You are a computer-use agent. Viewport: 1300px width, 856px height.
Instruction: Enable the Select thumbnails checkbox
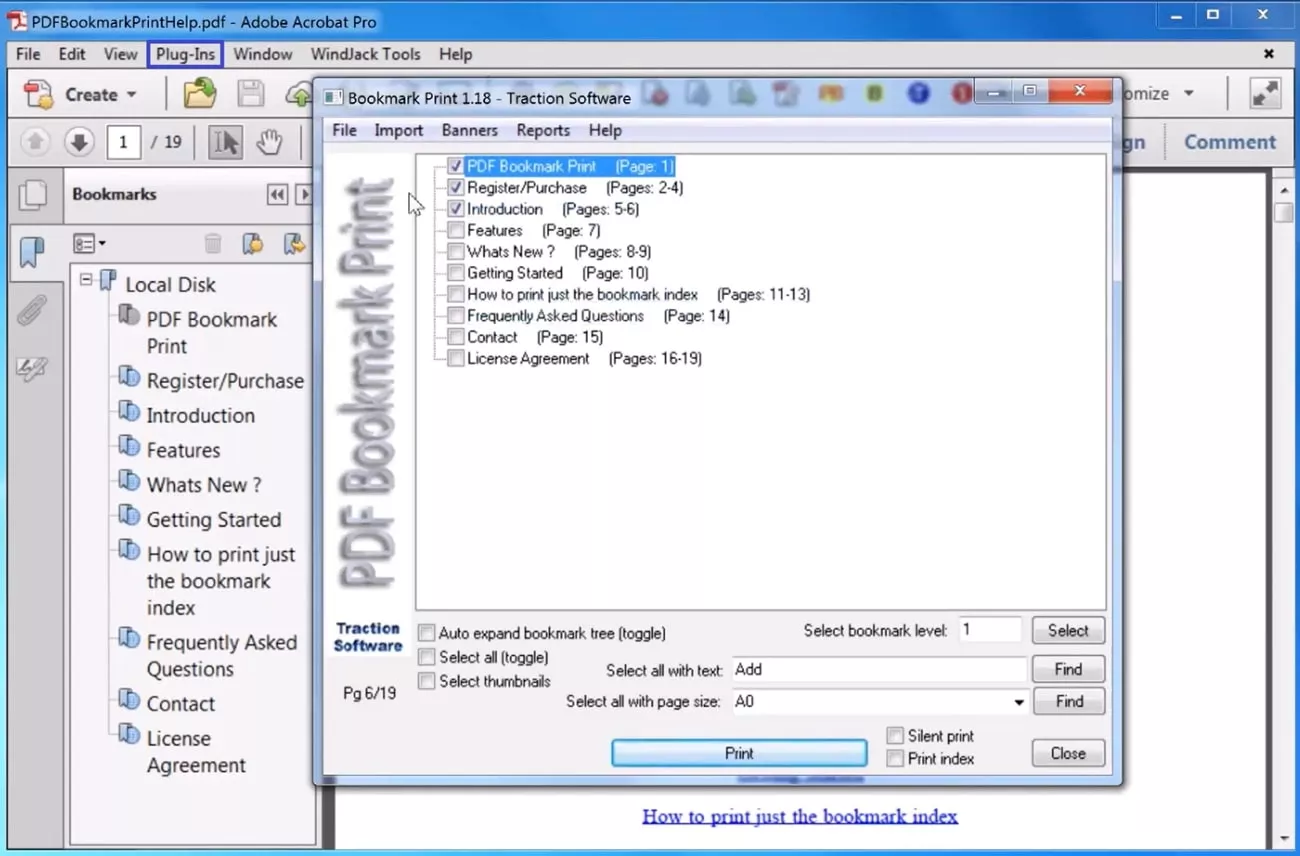427,681
